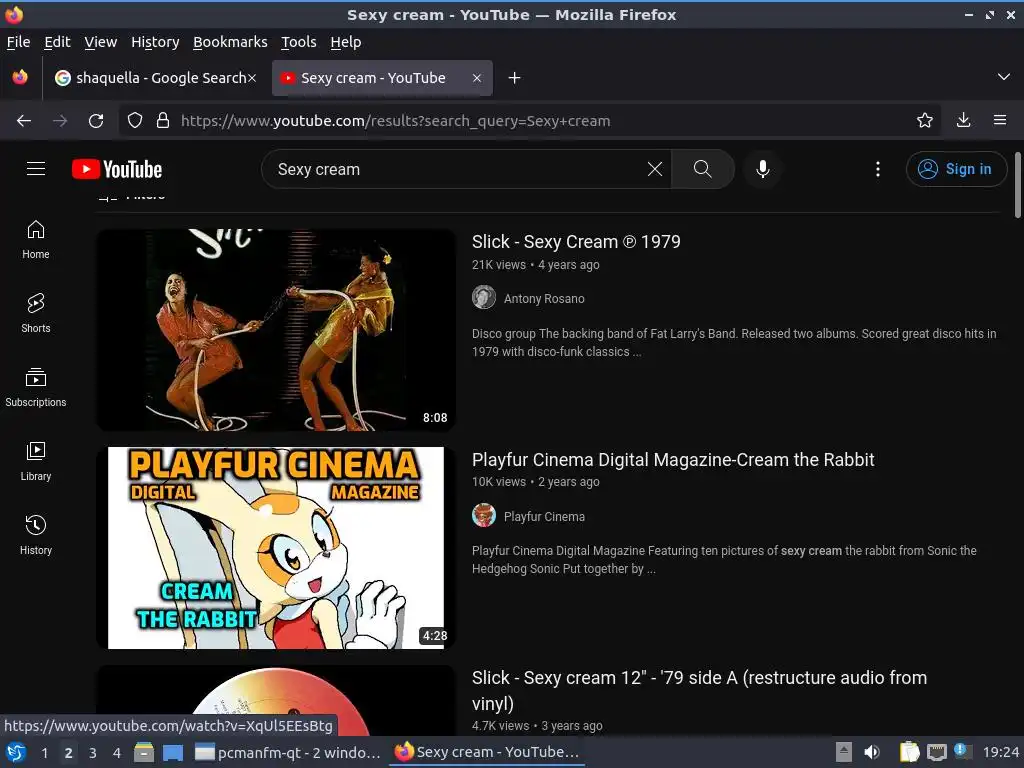This screenshot has width=1024, height=768.
Task: Expand the list all tabs chevron
Action: pyautogui.click(x=1004, y=77)
